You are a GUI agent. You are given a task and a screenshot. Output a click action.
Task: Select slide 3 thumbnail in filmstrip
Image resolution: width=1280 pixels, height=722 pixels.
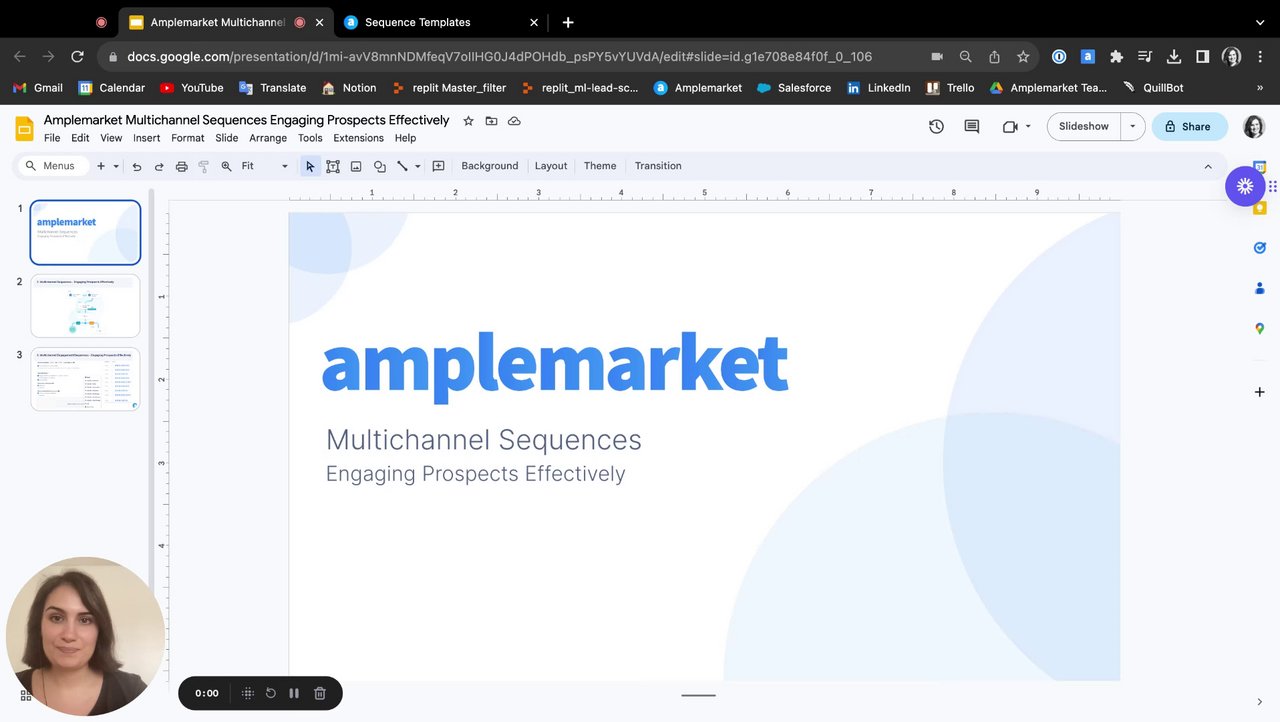point(85,378)
